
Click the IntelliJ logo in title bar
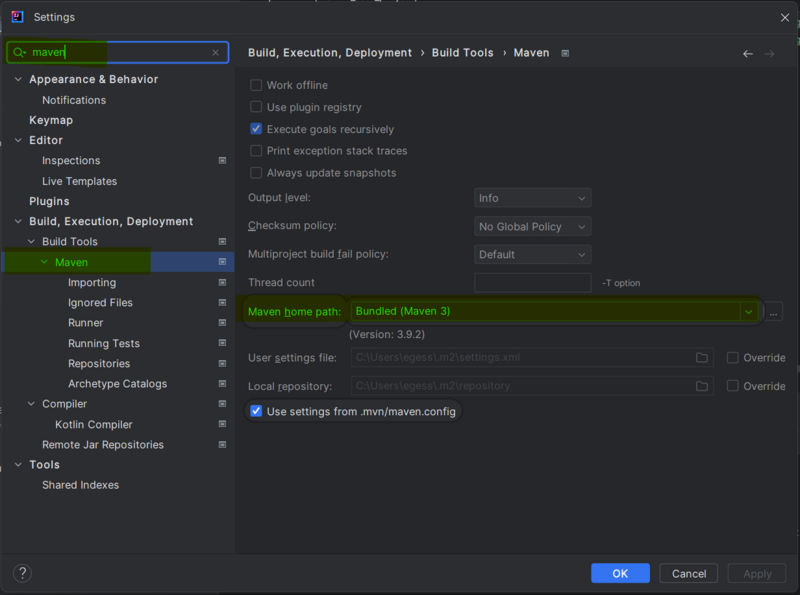click(17, 17)
